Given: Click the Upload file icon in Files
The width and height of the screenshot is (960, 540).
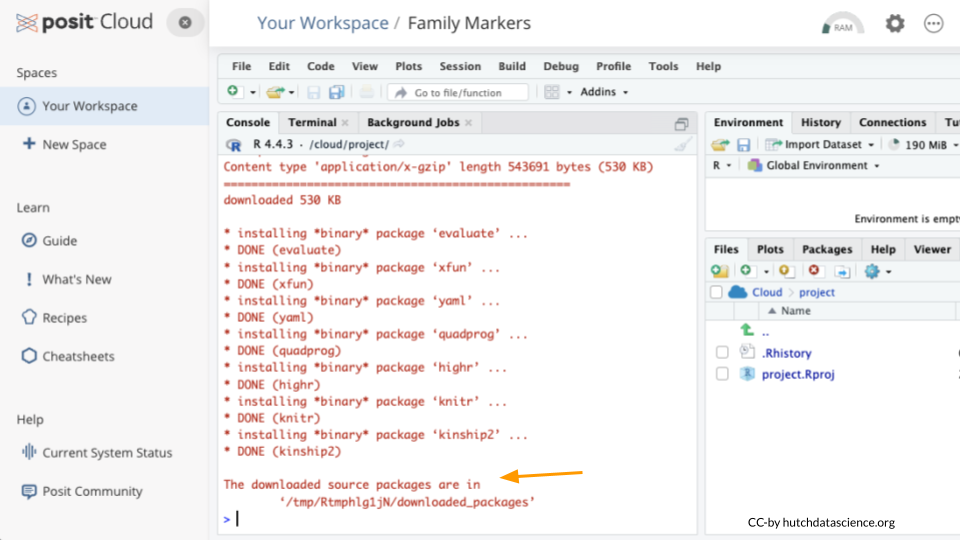Looking at the screenshot, I should 787,271.
